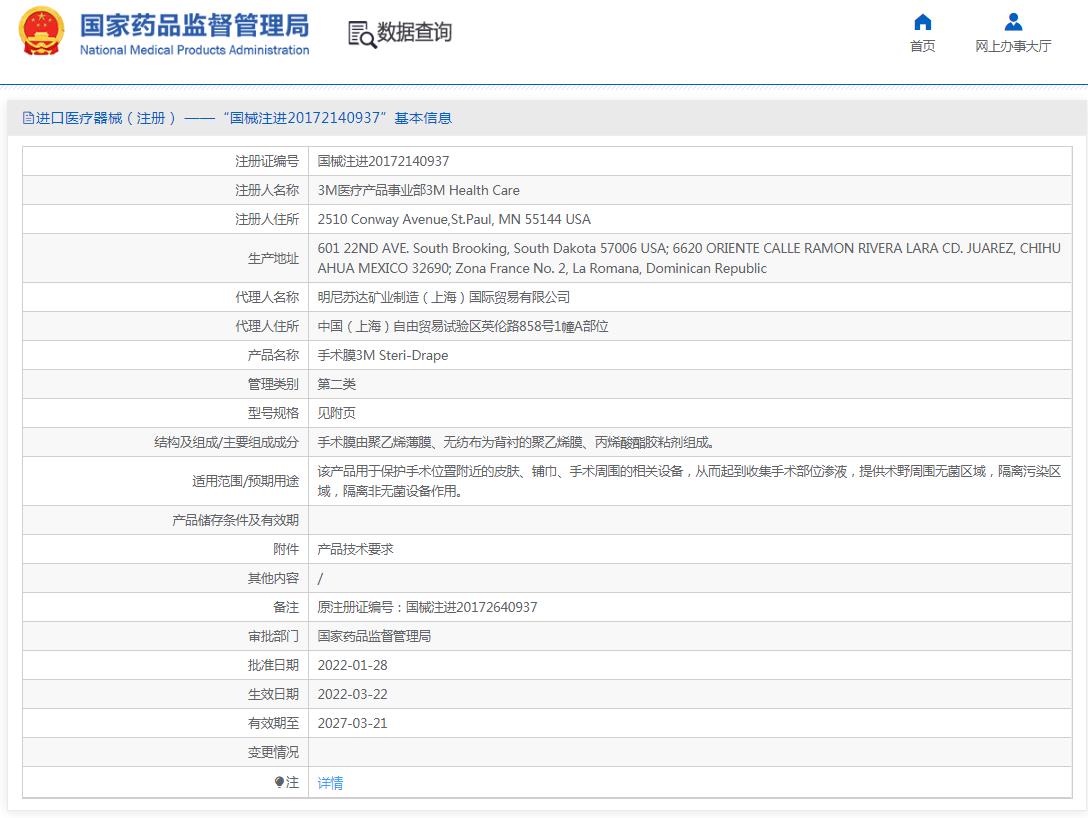Click approval department value 国家药品监督管理局
The width and height of the screenshot is (1088, 818).
pos(374,637)
